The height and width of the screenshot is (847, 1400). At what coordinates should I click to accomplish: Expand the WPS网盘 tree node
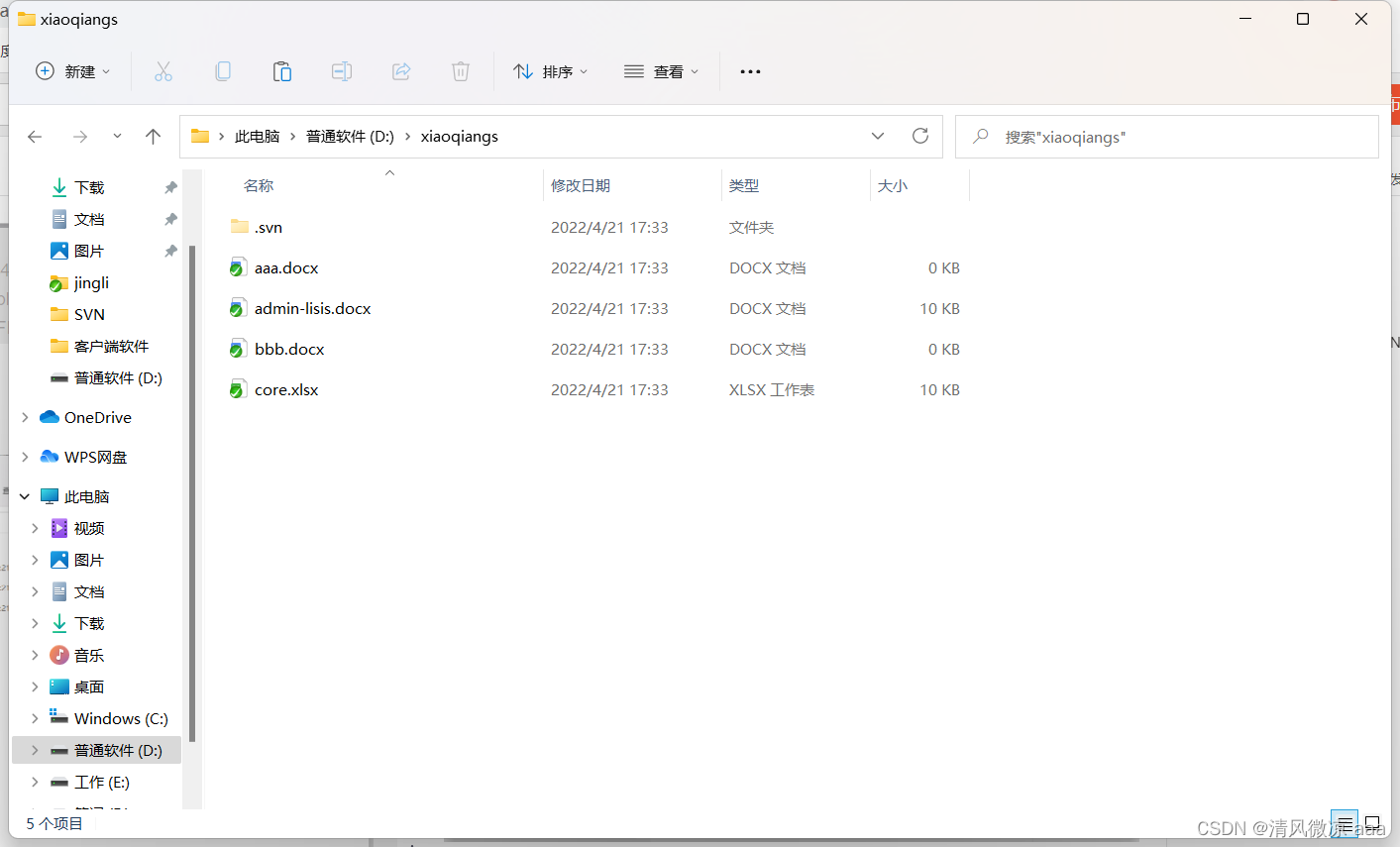tap(25, 457)
